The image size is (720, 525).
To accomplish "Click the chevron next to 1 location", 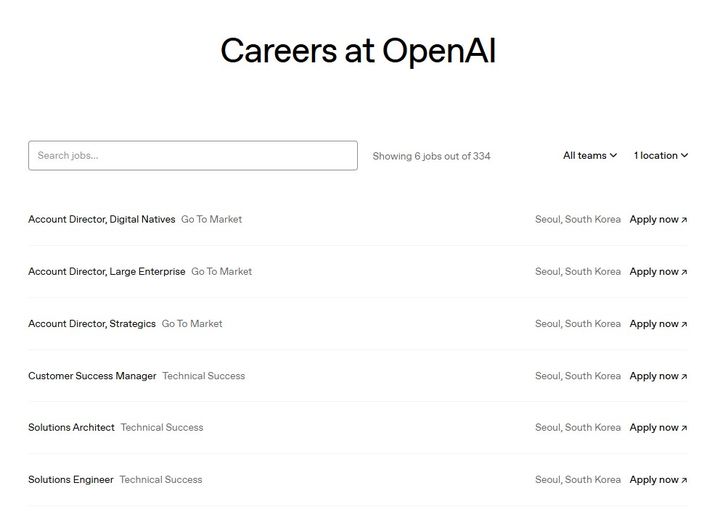I will [x=684, y=155].
